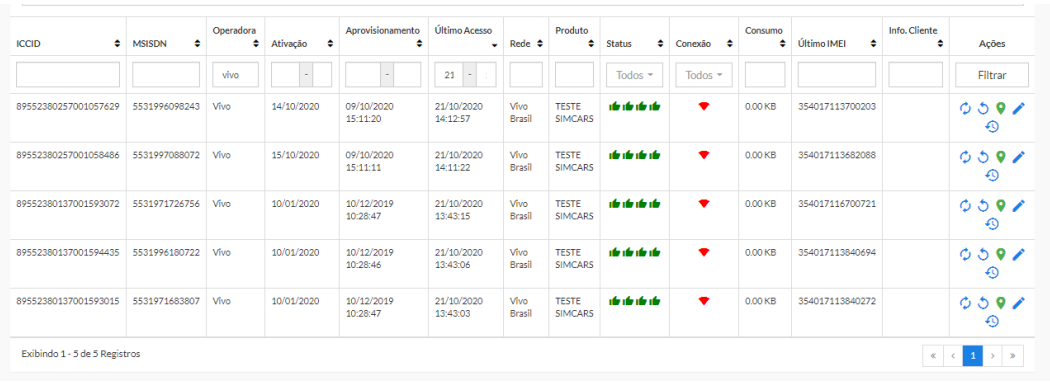The height and width of the screenshot is (388, 1050).
Task: Go to first page with double-left arrow
Action: pos(932,356)
